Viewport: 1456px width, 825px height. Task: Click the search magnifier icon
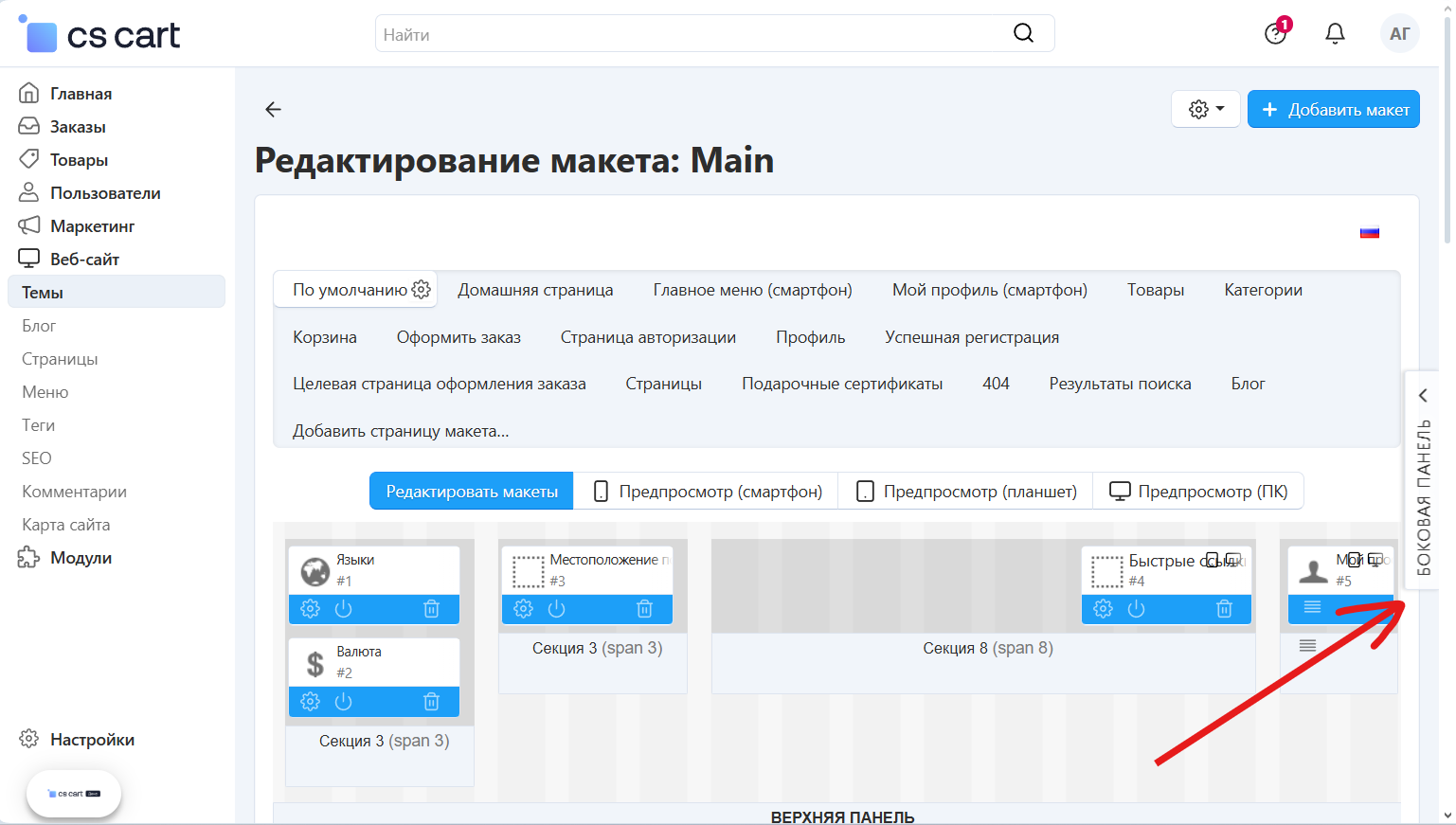[x=1023, y=33]
